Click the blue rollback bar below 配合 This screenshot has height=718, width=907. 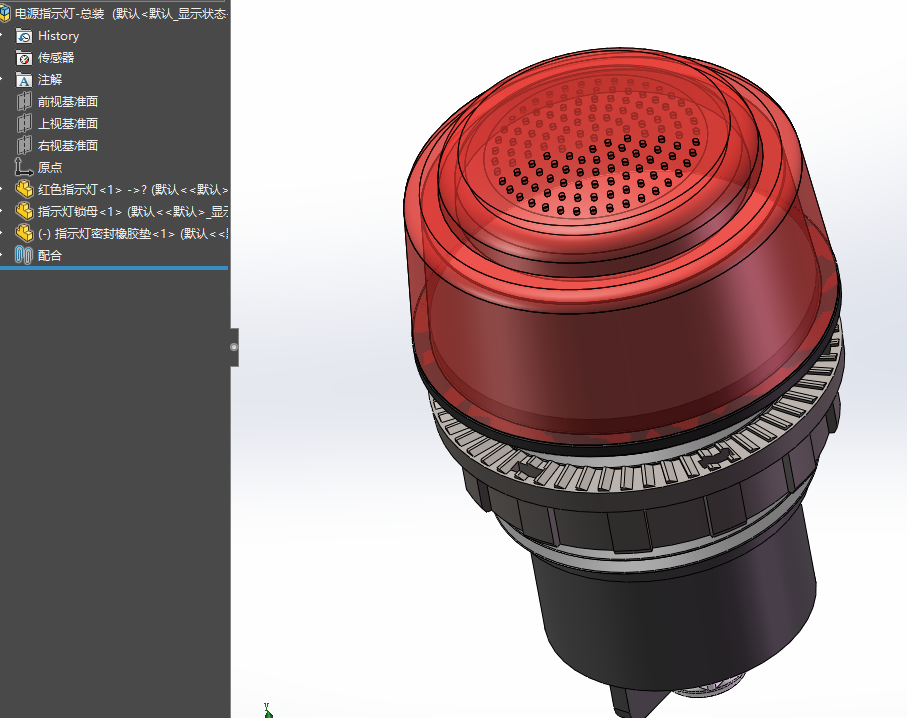[114, 268]
